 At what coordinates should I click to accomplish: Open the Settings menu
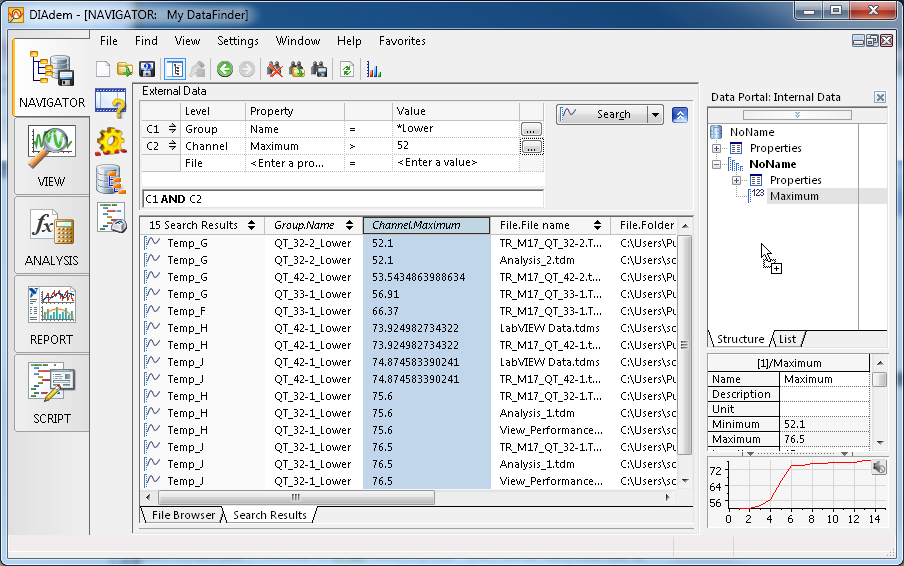tap(237, 41)
